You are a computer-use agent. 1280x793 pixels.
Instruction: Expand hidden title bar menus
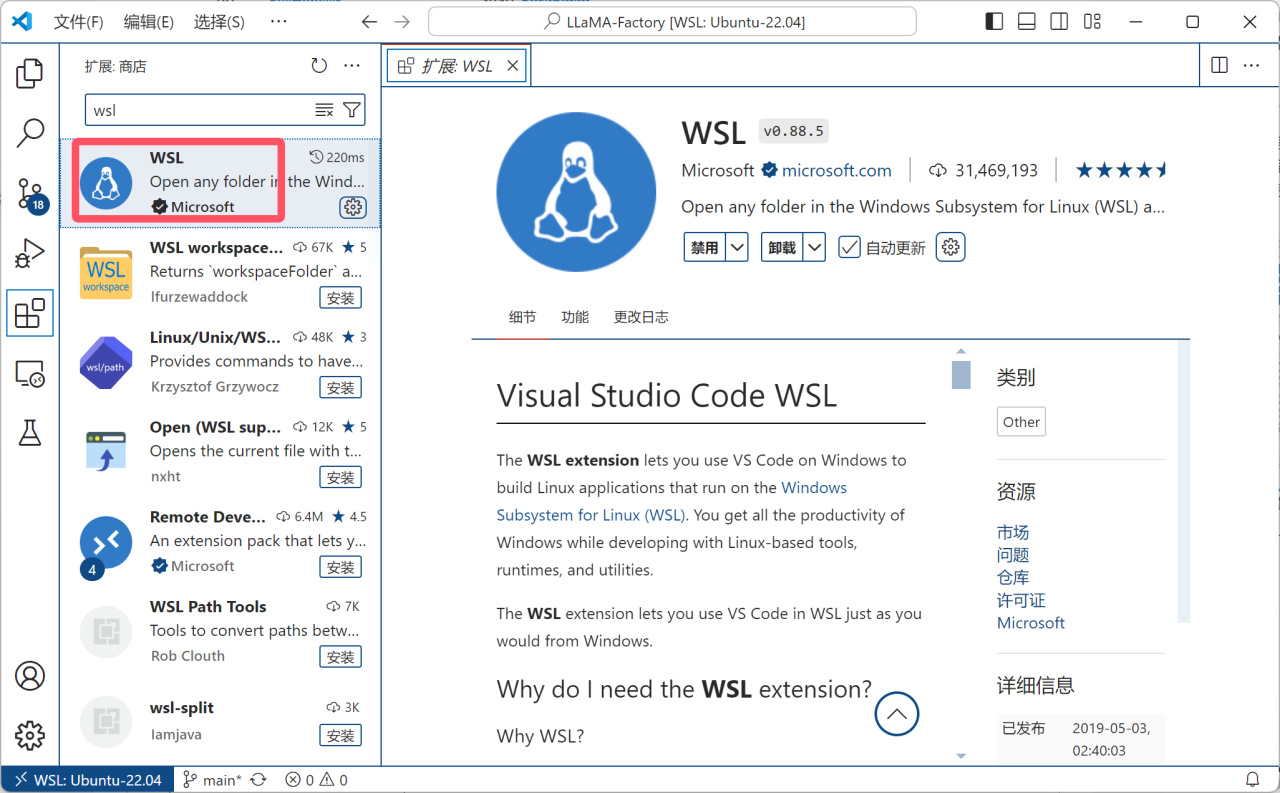279,22
